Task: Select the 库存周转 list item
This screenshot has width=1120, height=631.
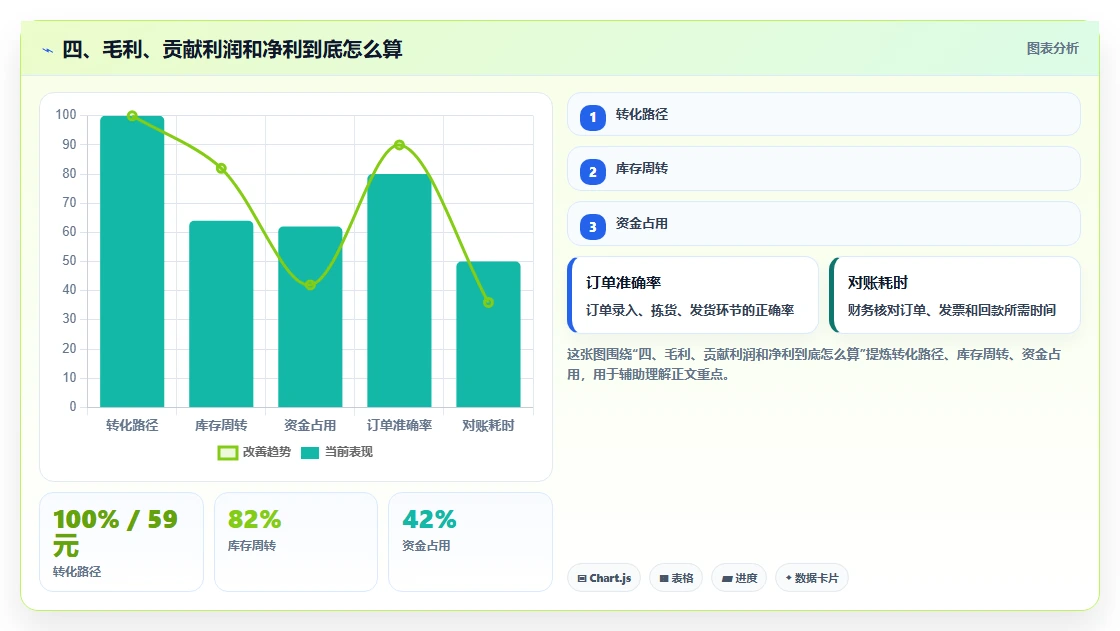Action: tap(824, 169)
